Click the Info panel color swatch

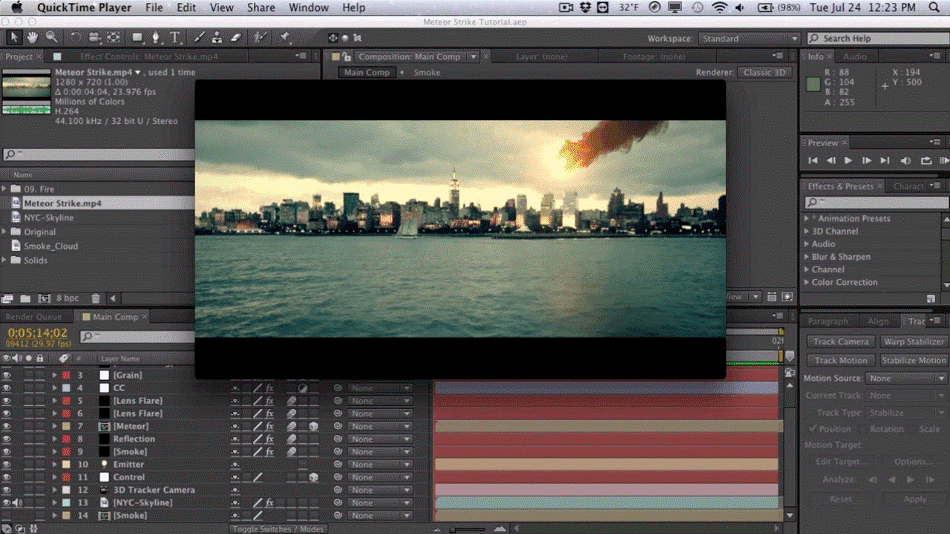813,84
